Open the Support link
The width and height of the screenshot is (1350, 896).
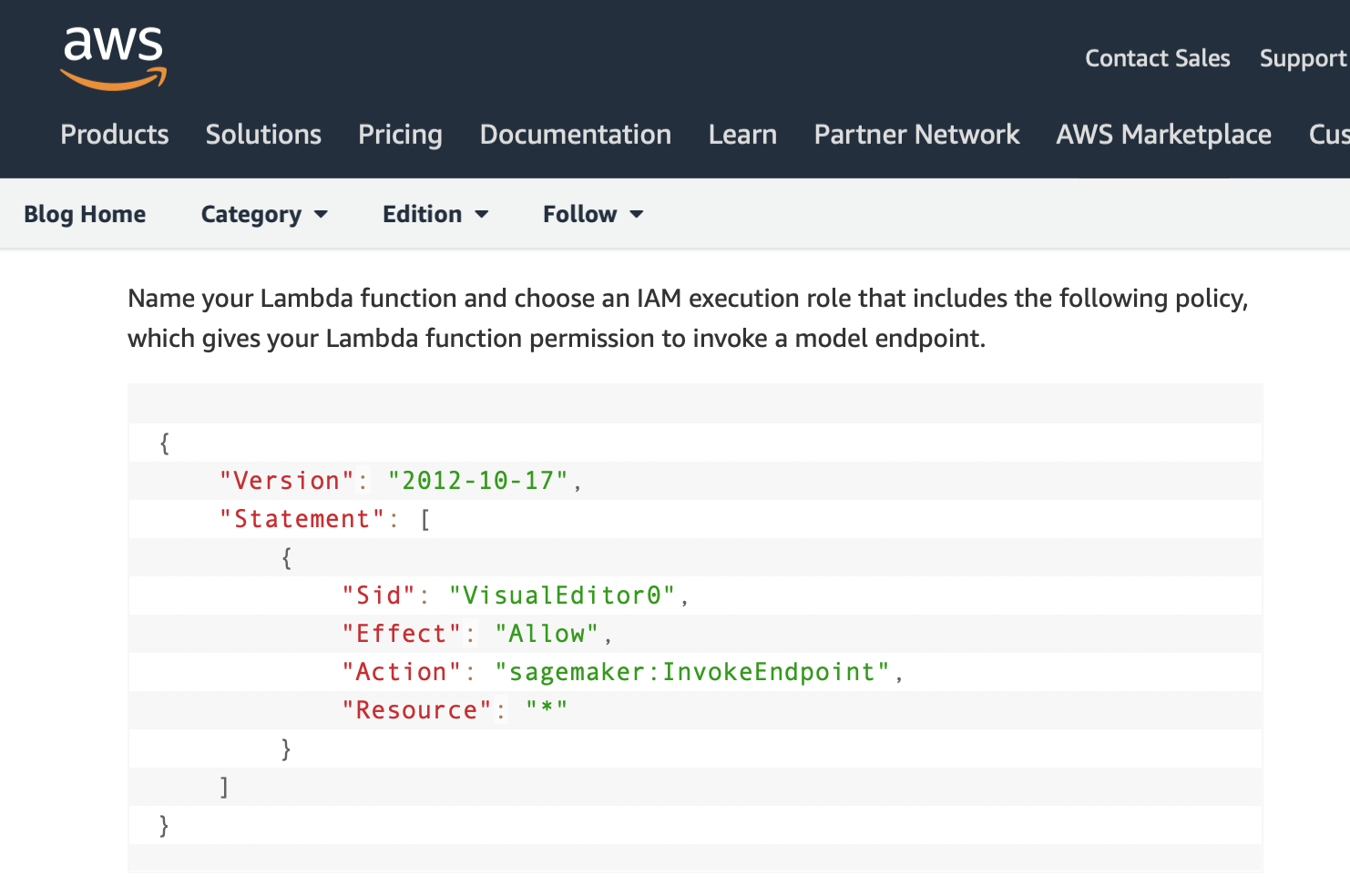(x=1303, y=58)
